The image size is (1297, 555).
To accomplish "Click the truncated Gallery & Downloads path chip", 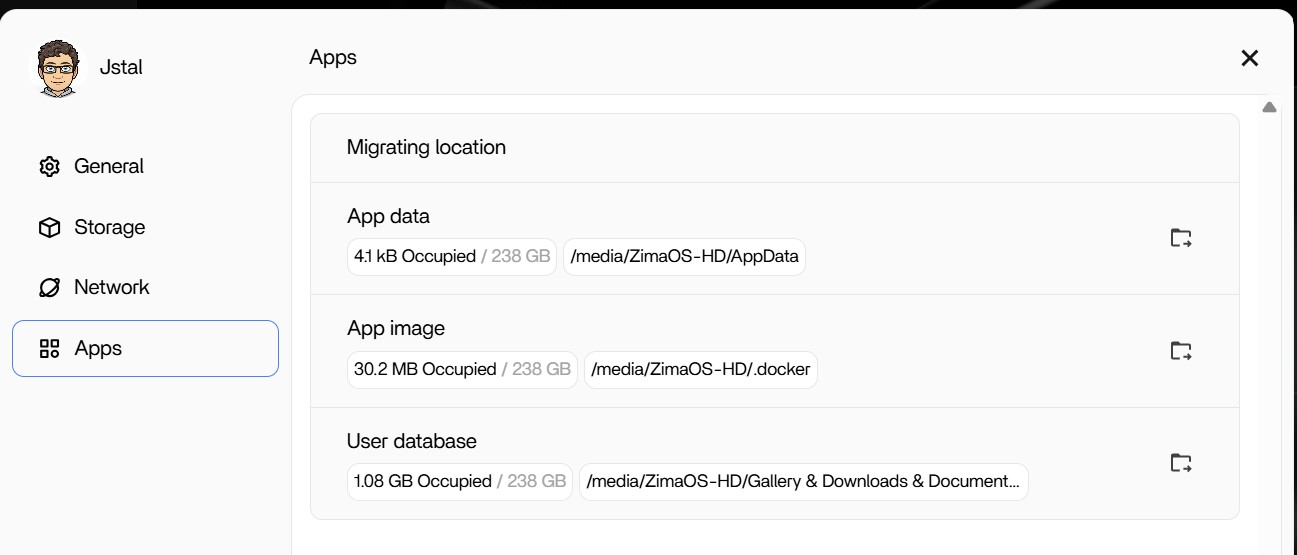I will (803, 481).
